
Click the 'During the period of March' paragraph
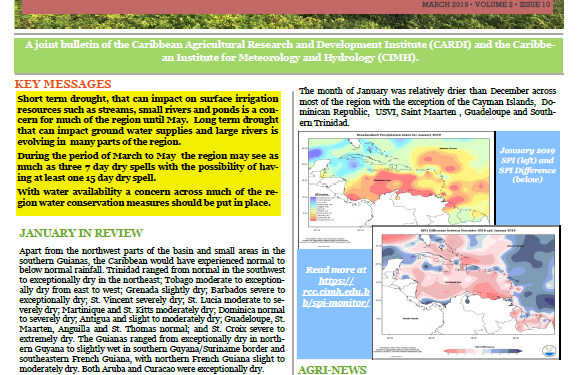tap(148, 167)
